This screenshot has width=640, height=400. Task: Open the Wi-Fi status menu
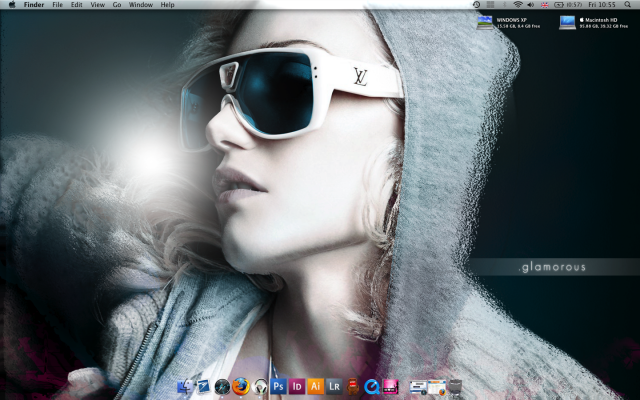(518, 4)
